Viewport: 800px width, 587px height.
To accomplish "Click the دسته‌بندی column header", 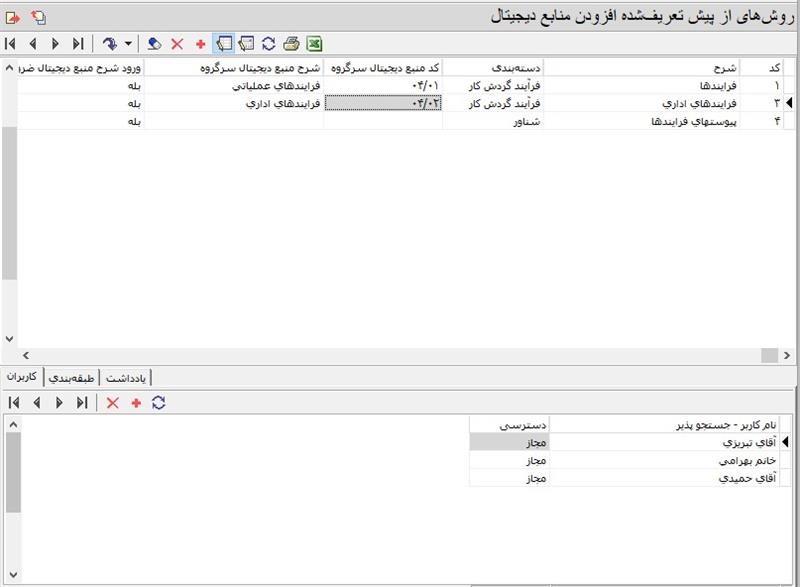I will click(493, 67).
